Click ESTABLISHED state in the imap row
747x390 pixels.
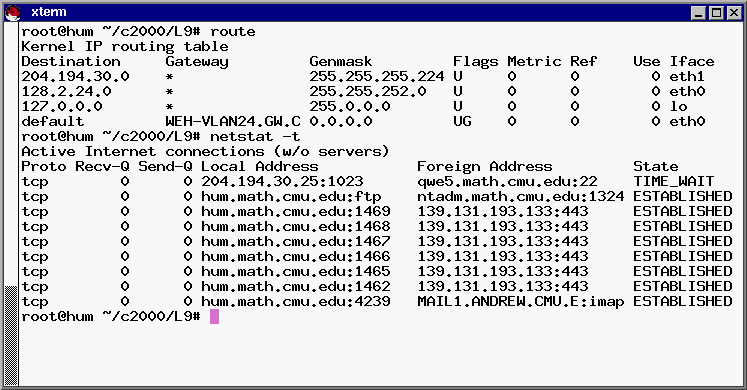pyautogui.click(x=682, y=301)
